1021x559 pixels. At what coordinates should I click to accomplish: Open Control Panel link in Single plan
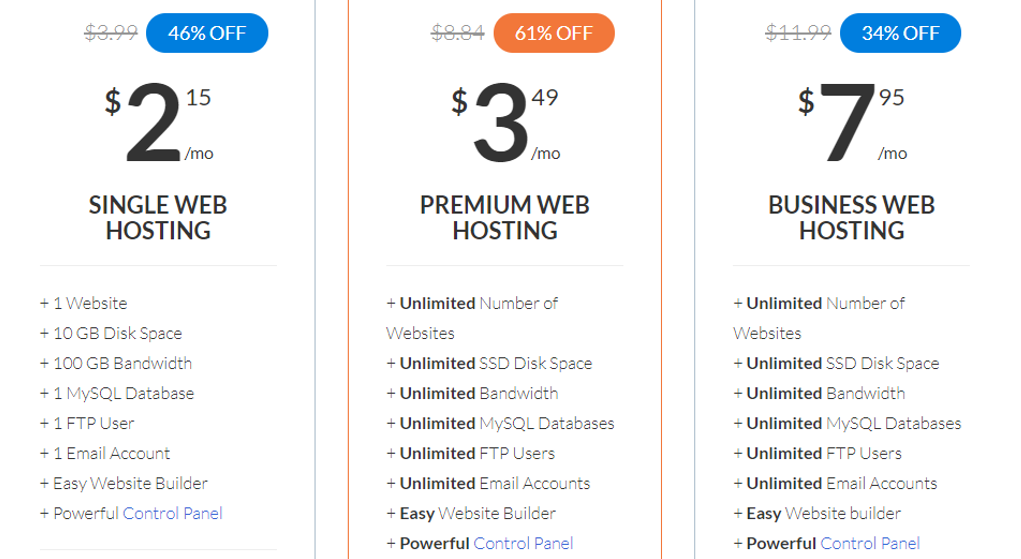(x=173, y=513)
